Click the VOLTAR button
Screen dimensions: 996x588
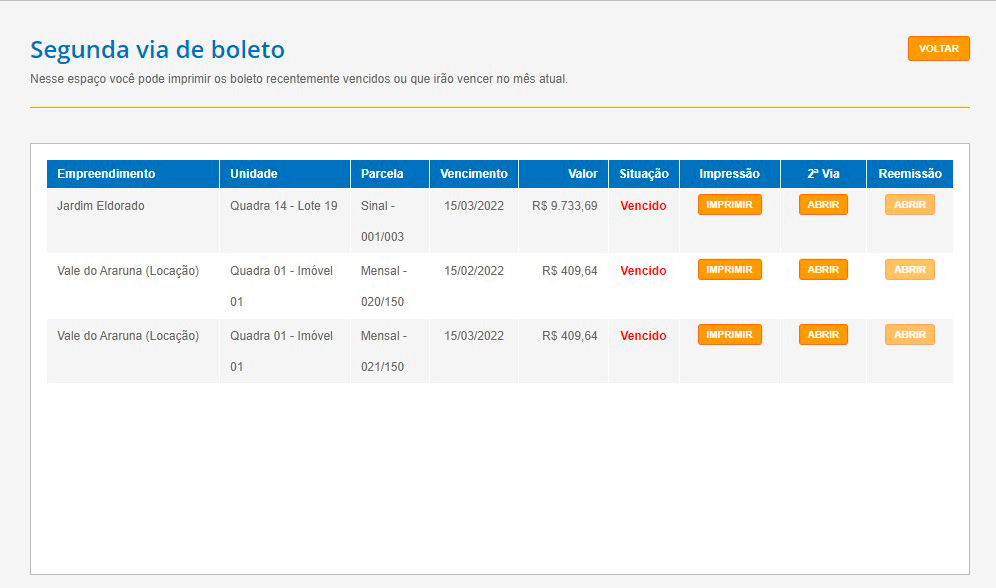click(x=937, y=48)
